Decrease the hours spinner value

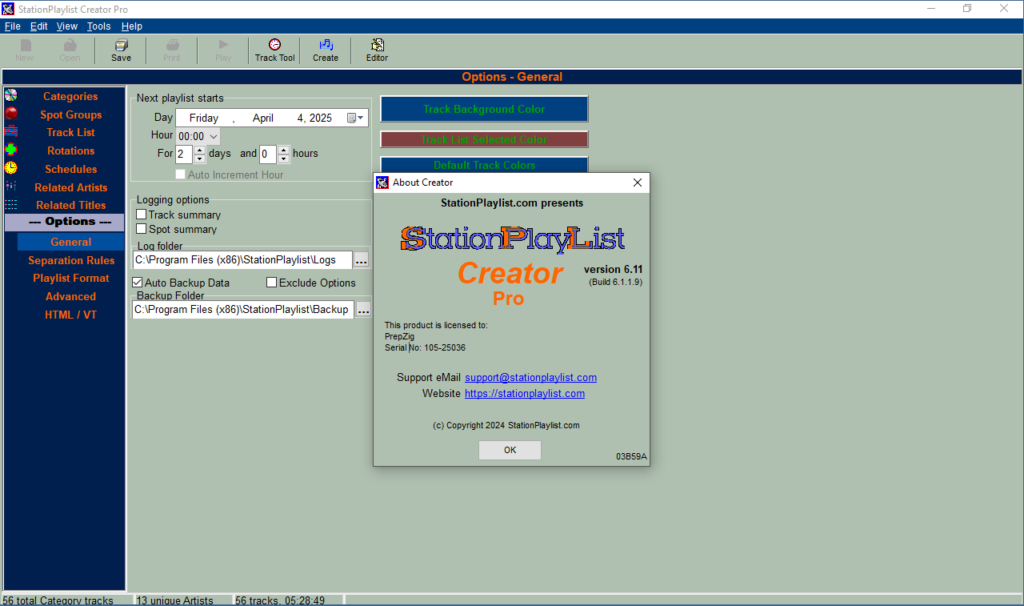(x=283, y=159)
